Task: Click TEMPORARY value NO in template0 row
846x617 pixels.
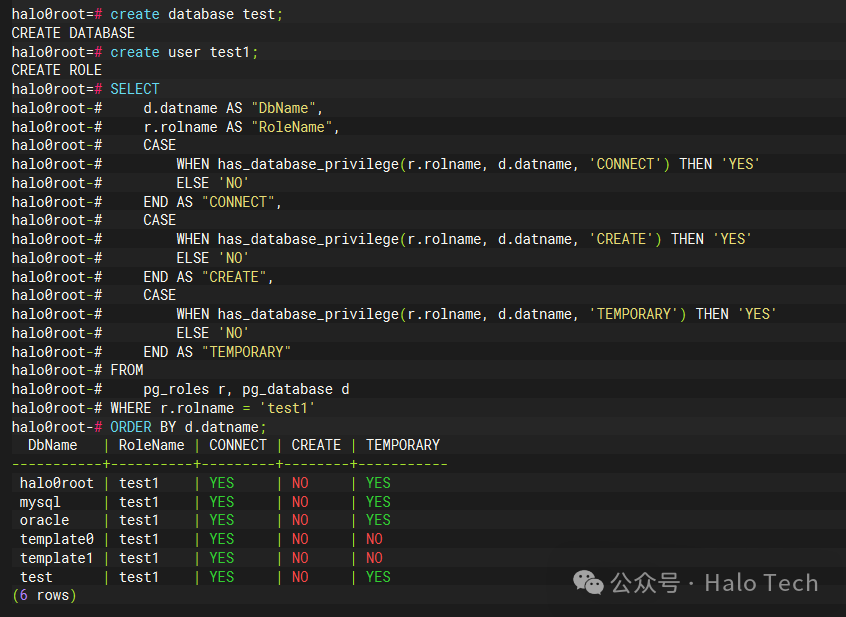Action: click(374, 539)
